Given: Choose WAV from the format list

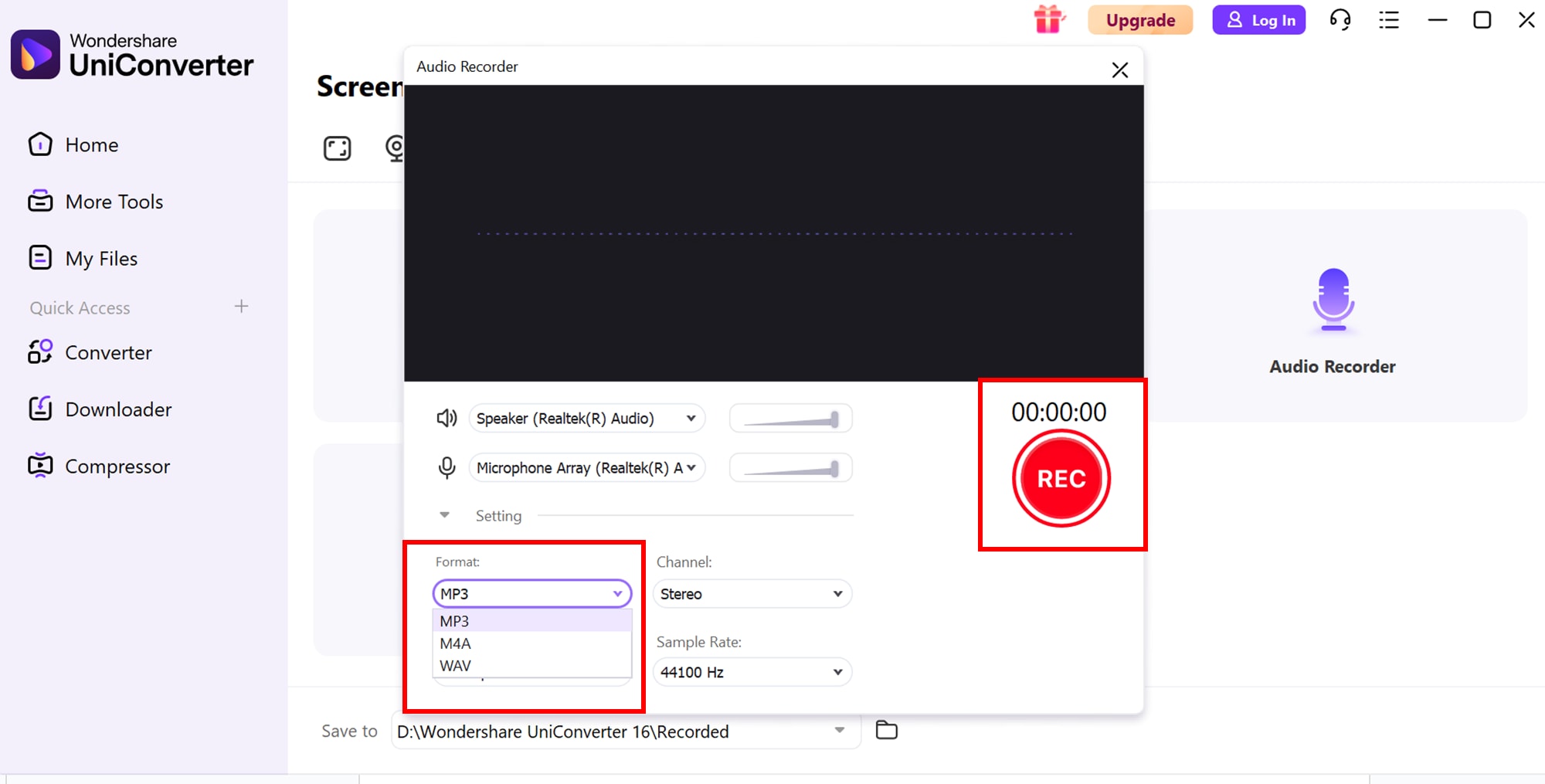Looking at the screenshot, I should (532, 666).
